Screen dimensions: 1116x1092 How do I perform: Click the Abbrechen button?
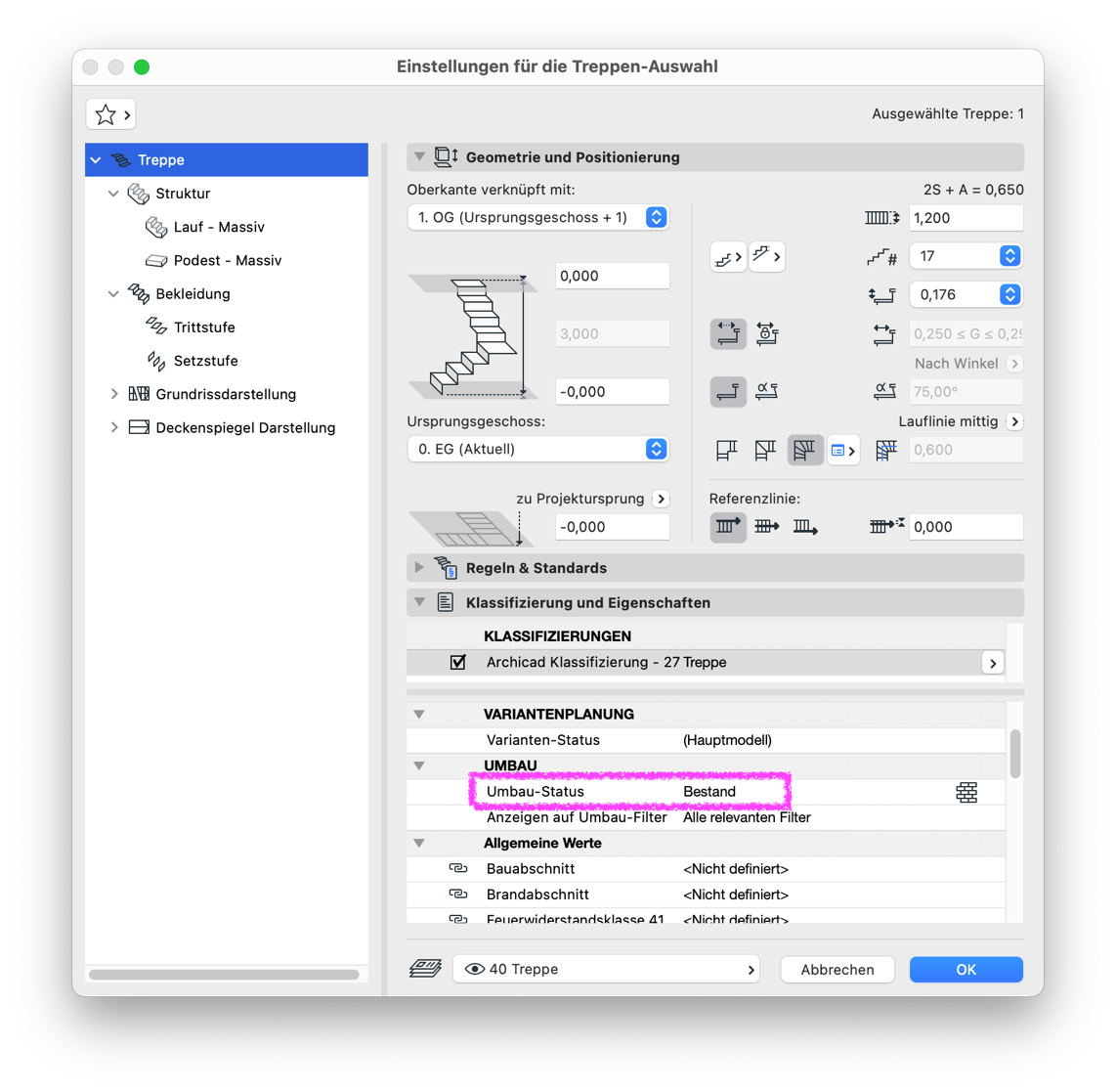[837, 970]
